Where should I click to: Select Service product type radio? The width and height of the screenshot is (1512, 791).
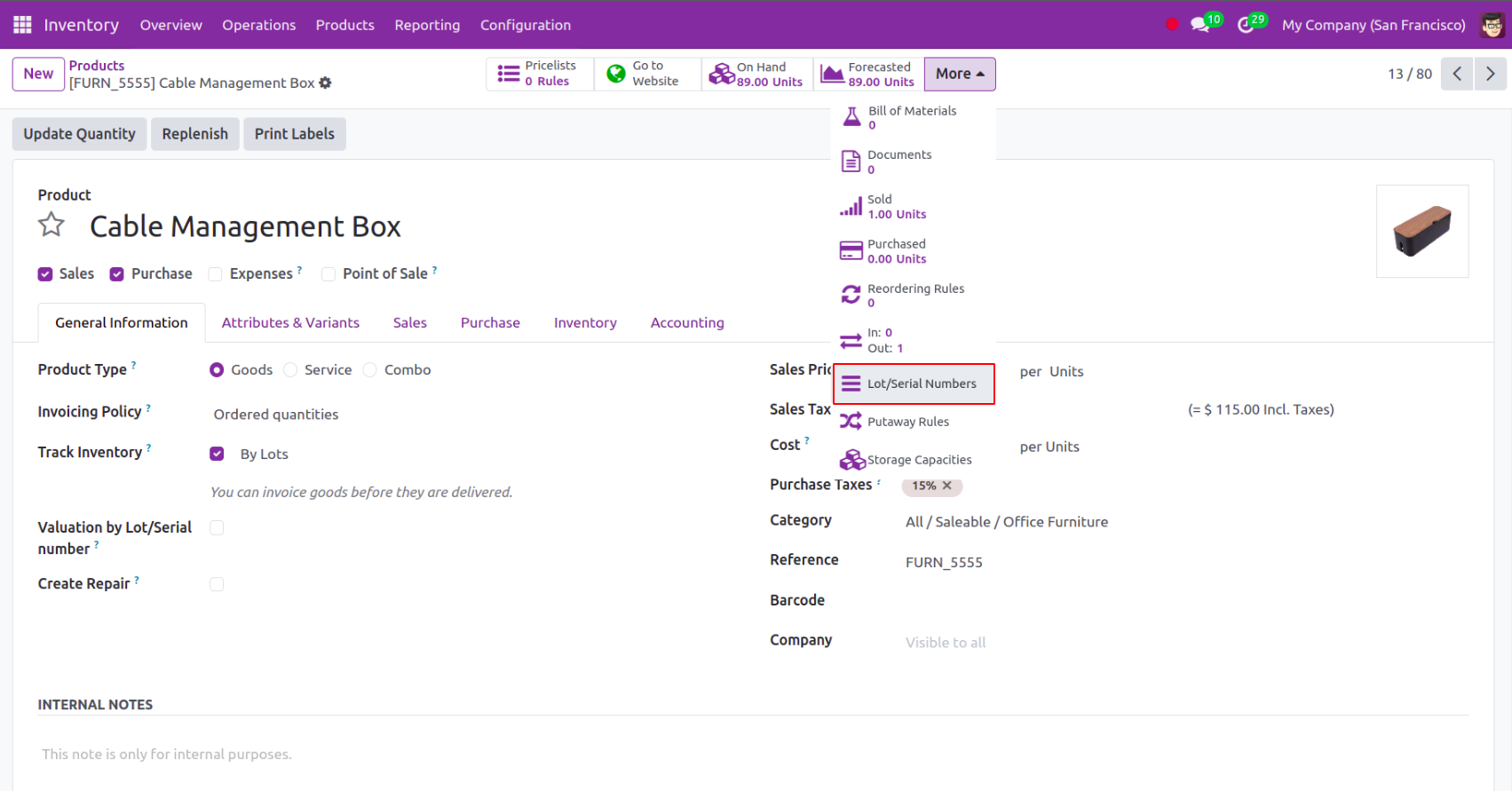click(x=290, y=370)
